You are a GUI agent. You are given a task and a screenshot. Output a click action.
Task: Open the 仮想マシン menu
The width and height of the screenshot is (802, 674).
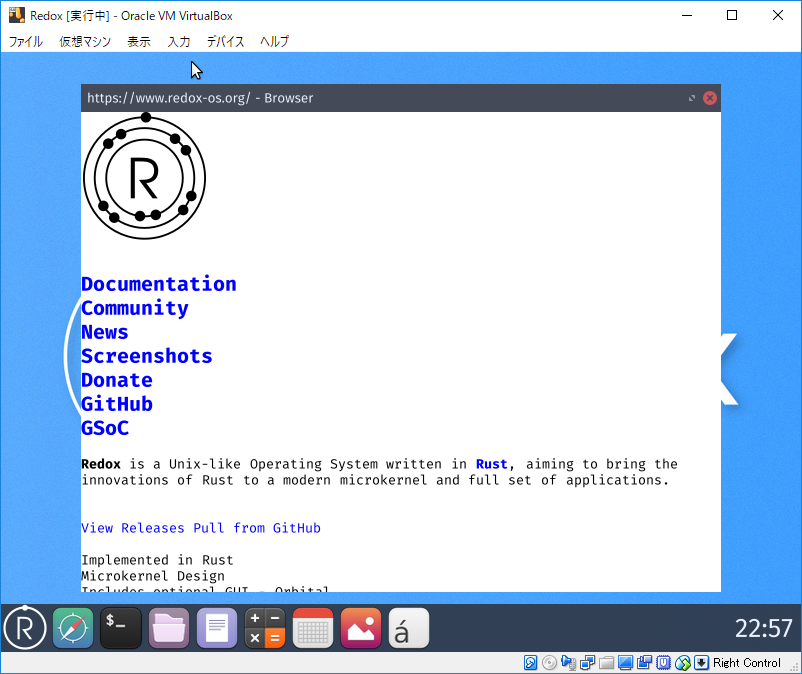[85, 42]
